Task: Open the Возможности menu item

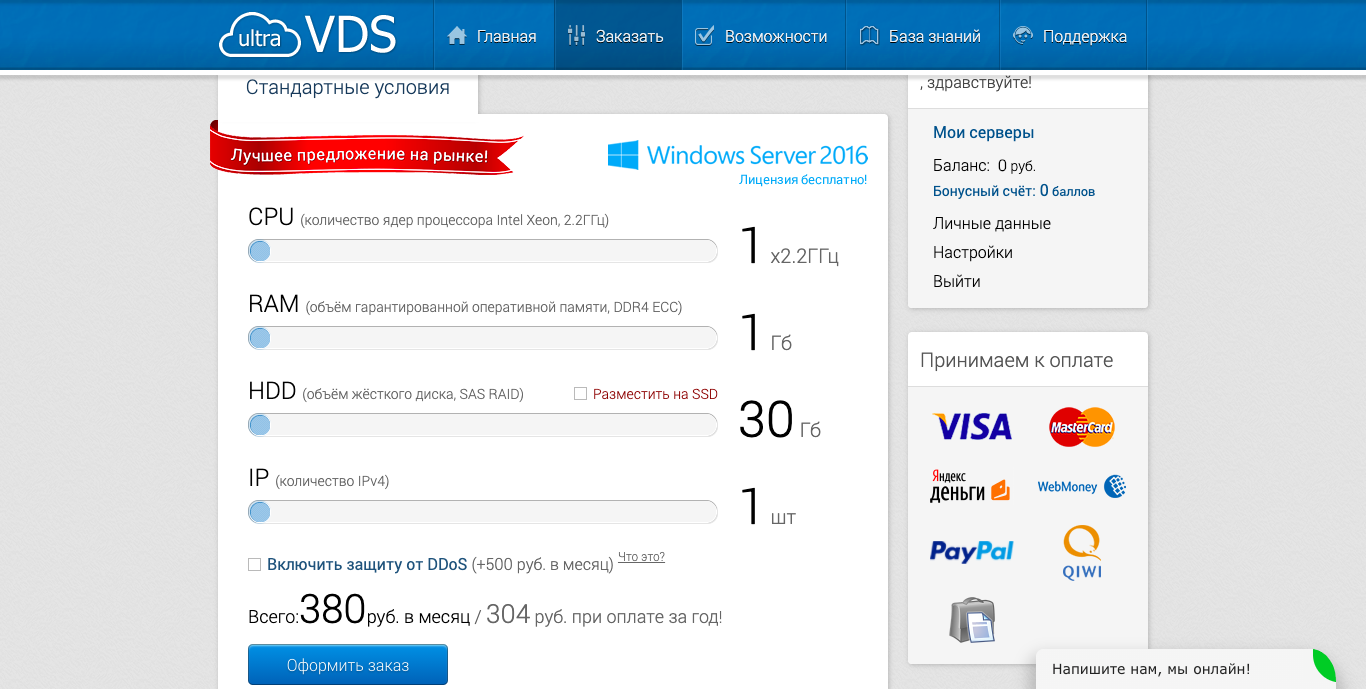Action: (764, 36)
